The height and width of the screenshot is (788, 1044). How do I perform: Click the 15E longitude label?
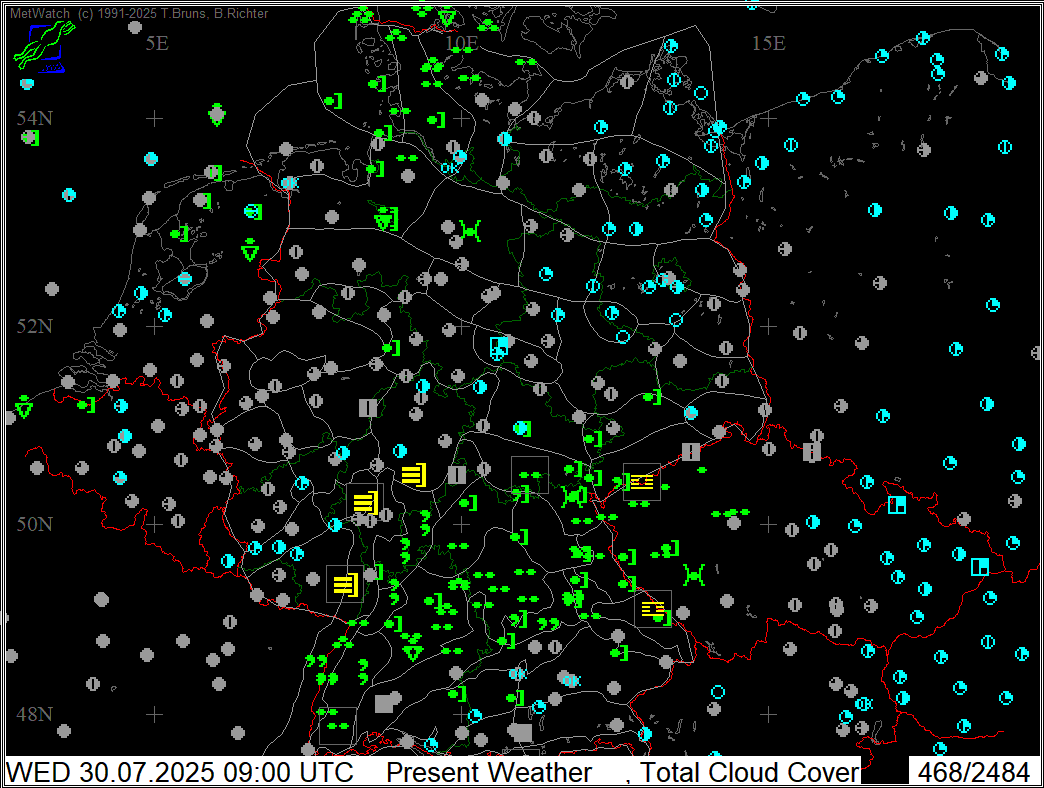pos(769,43)
